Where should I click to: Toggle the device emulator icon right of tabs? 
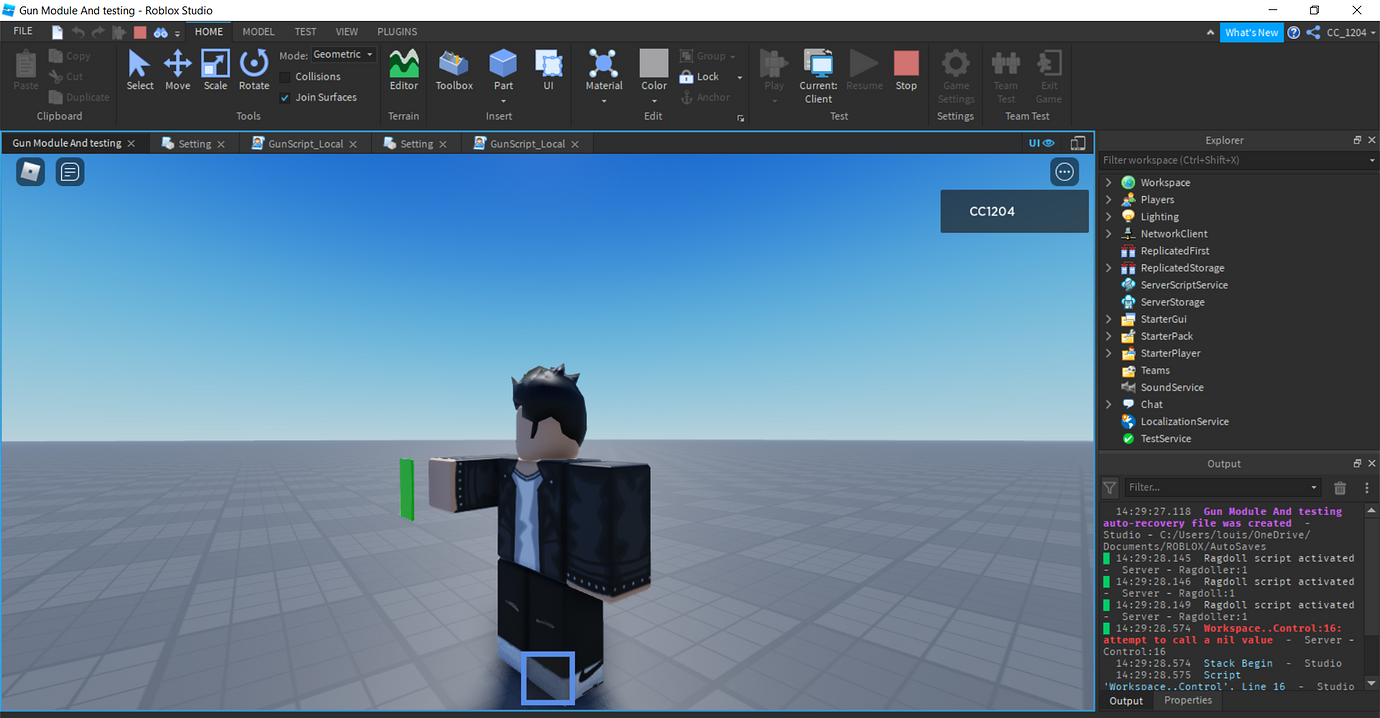1078,143
